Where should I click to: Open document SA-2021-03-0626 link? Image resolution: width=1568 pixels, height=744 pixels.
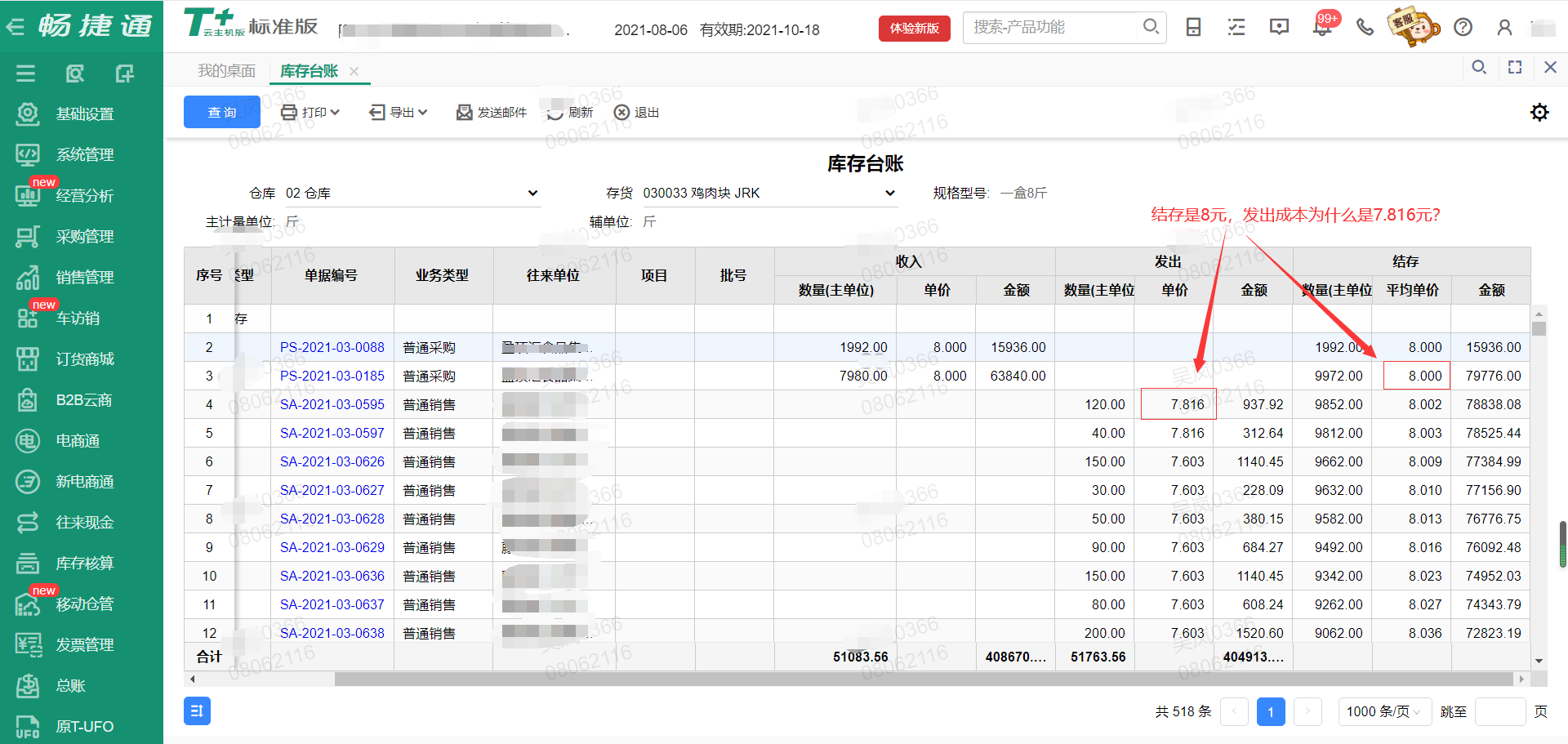332,461
